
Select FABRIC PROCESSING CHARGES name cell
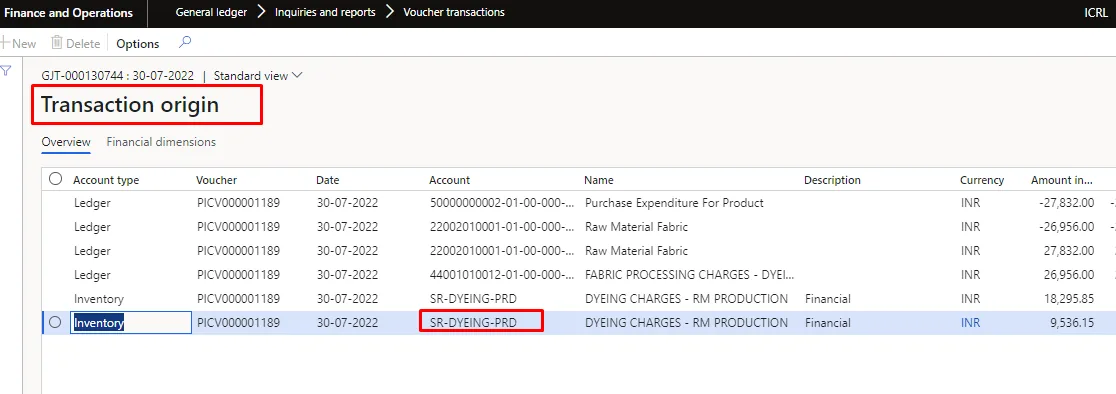pos(689,275)
